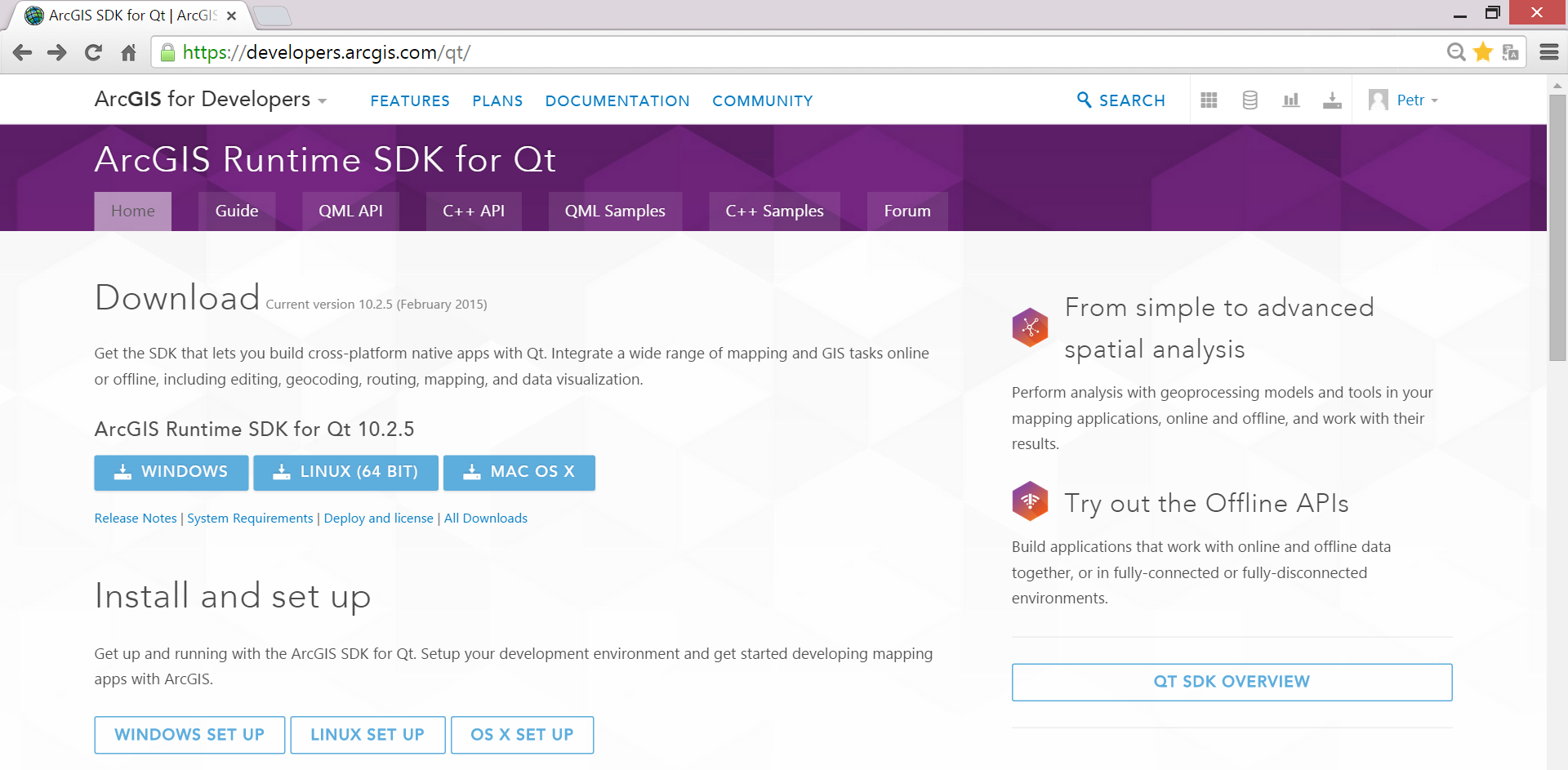Click the 'Install and set up' heading
The image size is (1568, 770).
click(233, 597)
